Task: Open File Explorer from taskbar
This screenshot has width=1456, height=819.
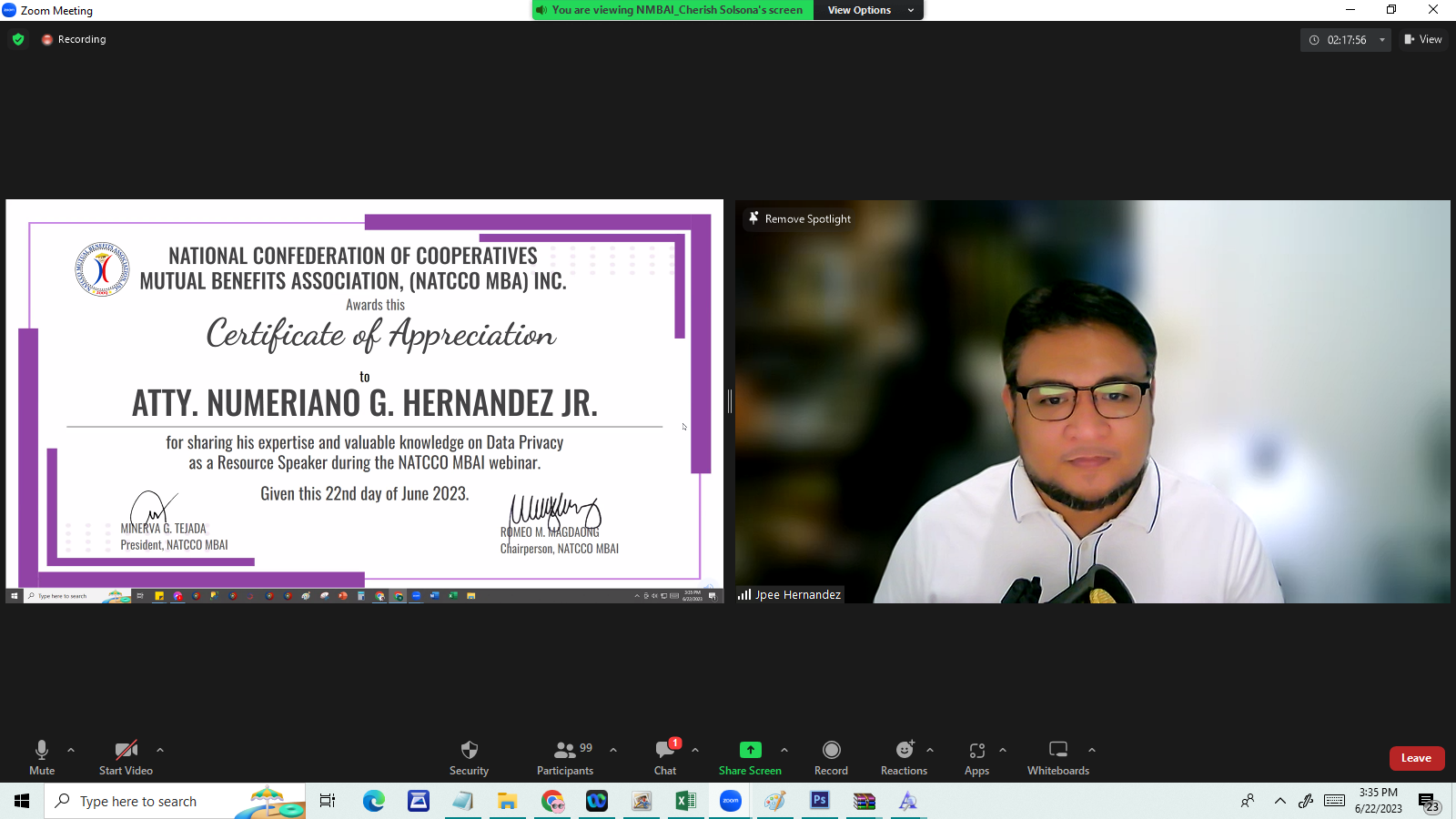Action: pyautogui.click(x=507, y=801)
